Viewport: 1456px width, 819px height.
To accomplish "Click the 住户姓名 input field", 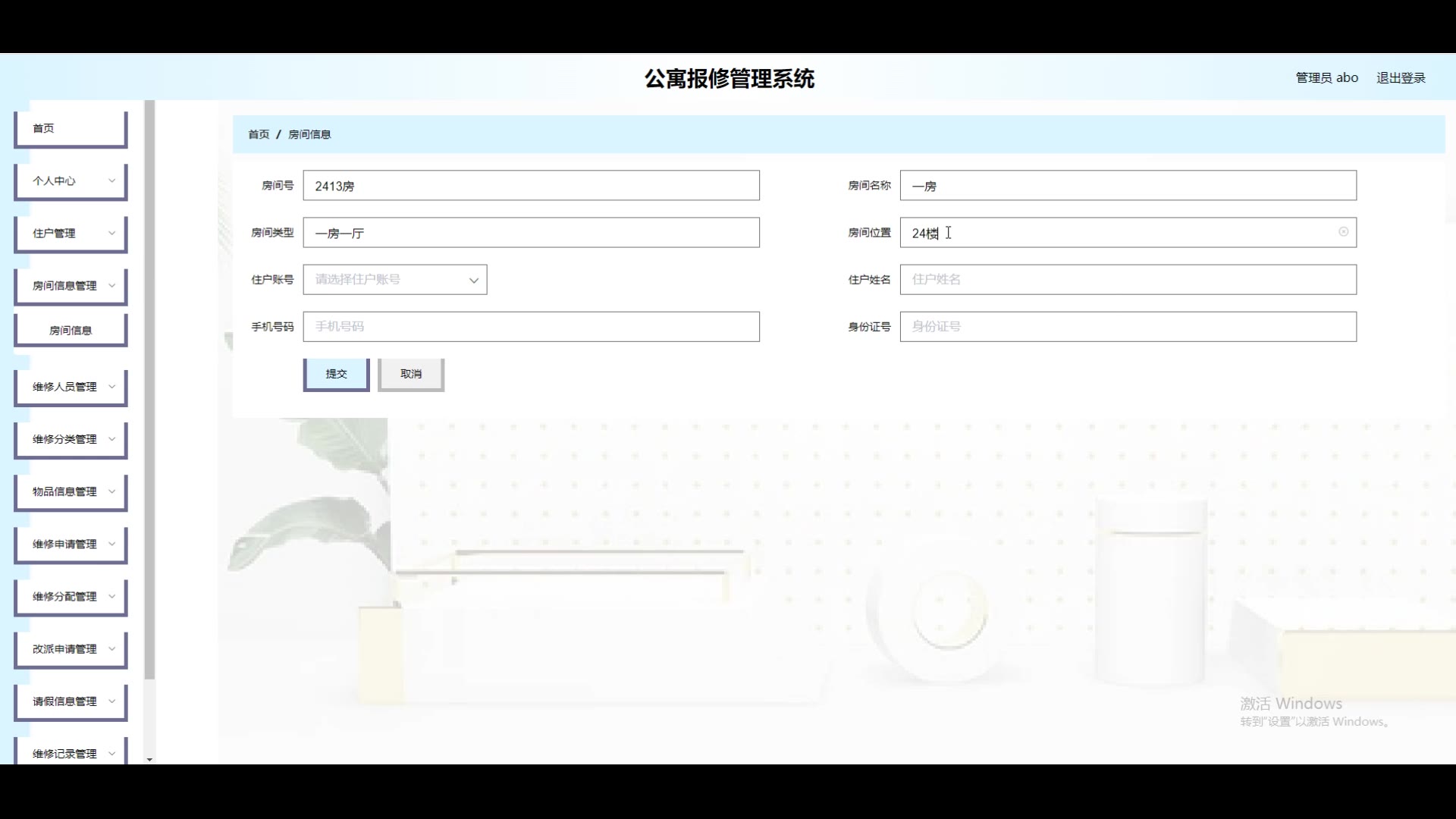I will pos(1128,280).
